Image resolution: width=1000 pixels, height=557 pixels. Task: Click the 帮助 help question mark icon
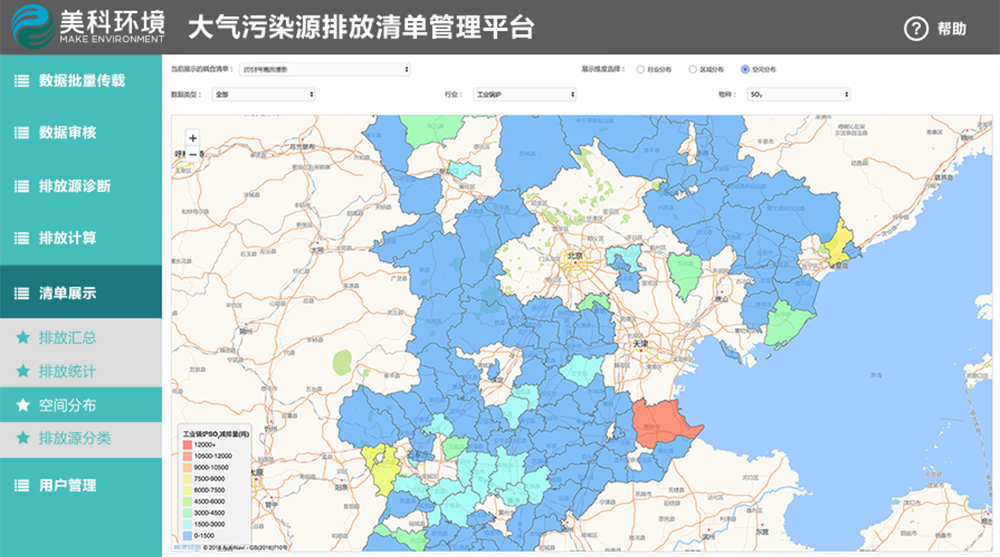click(x=916, y=29)
